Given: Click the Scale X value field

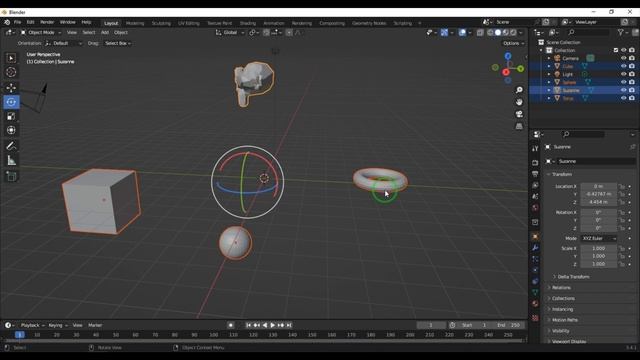Looking at the screenshot, I should click(x=598, y=248).
